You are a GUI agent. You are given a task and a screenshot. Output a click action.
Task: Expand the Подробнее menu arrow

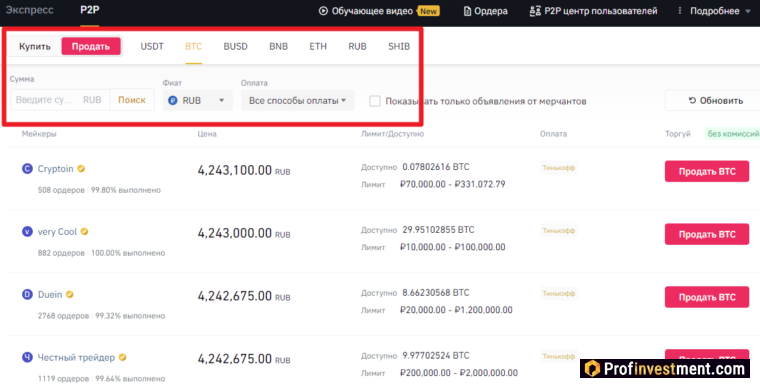[x=747, y=11]
